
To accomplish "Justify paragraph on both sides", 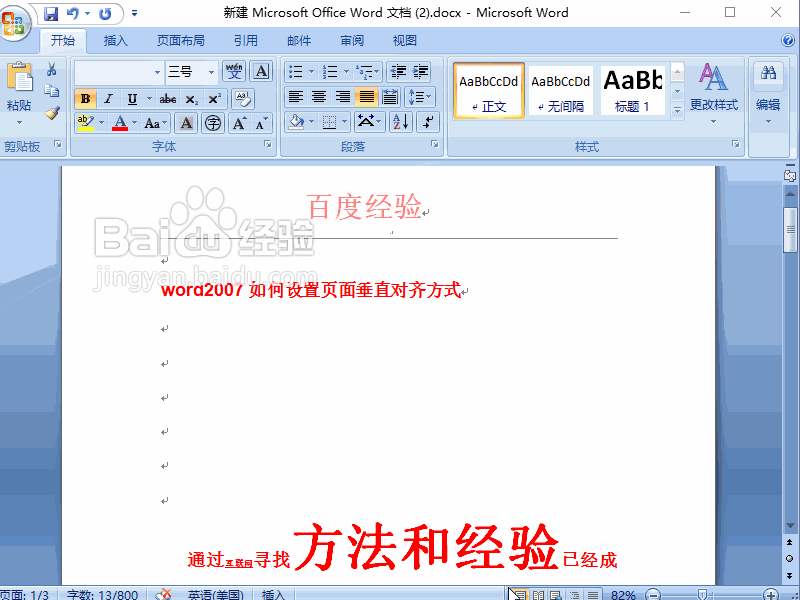I will coord(366,97).
